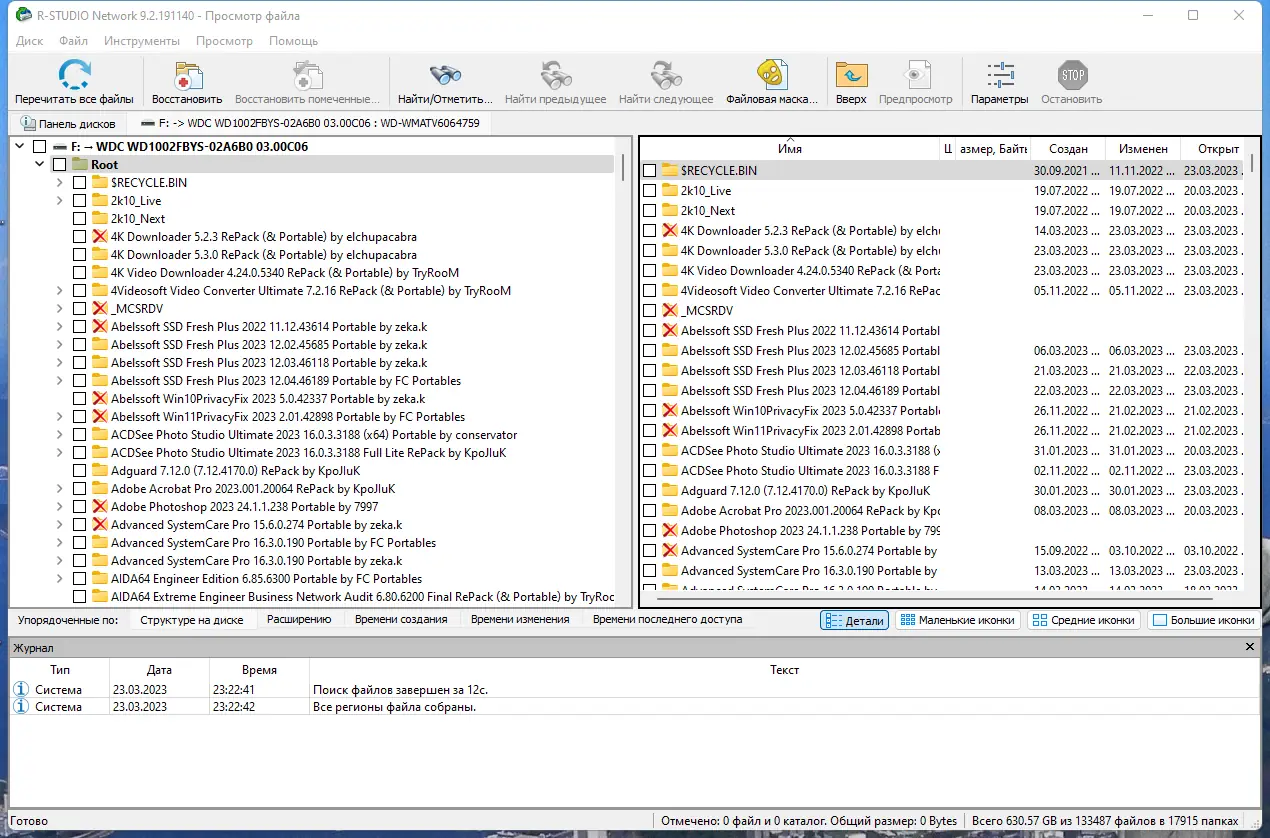This screenshot has width=1270, height=838.
Task: Switch to the F: WDC WD1002FBYS drive tab
Action: point(308,124)
